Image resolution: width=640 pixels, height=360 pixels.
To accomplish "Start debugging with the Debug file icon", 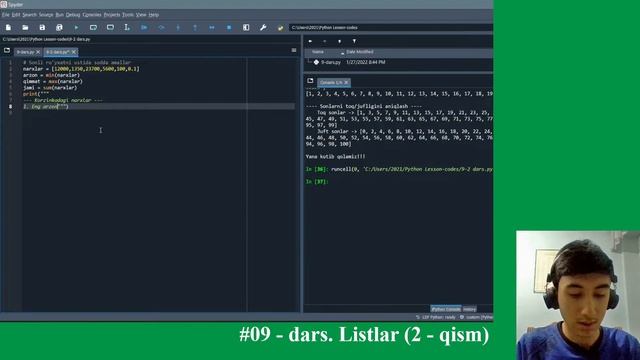I will (144, 27).
